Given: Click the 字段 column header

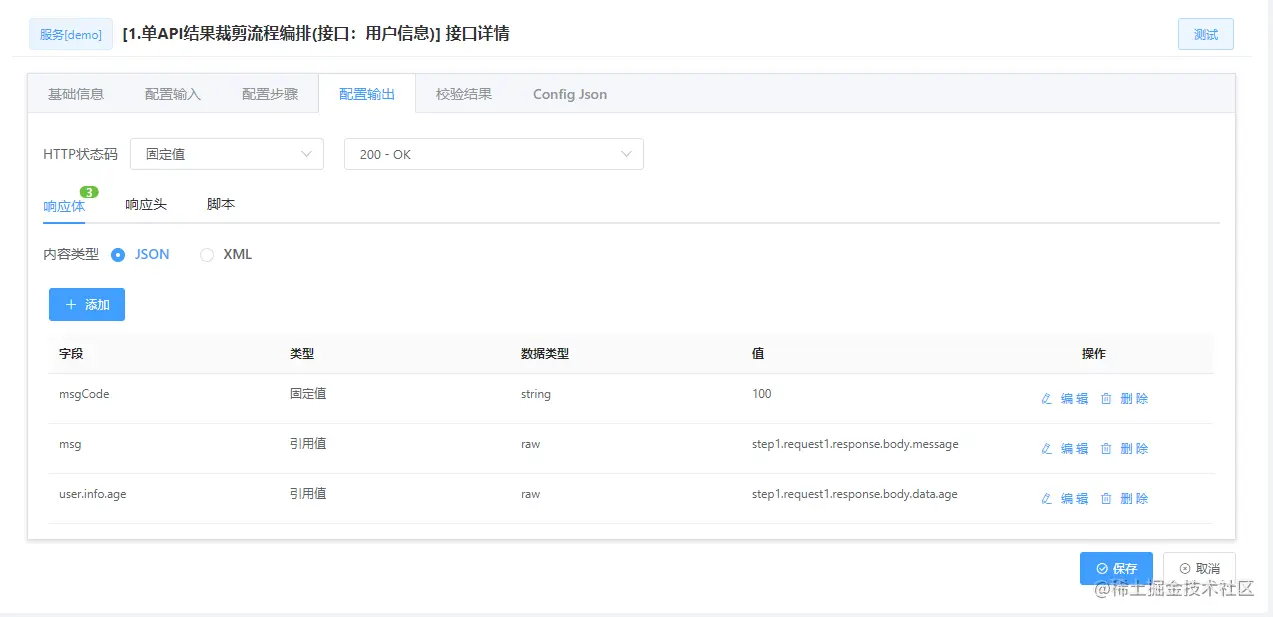Looking at the screenshot, I should (72, 354).
